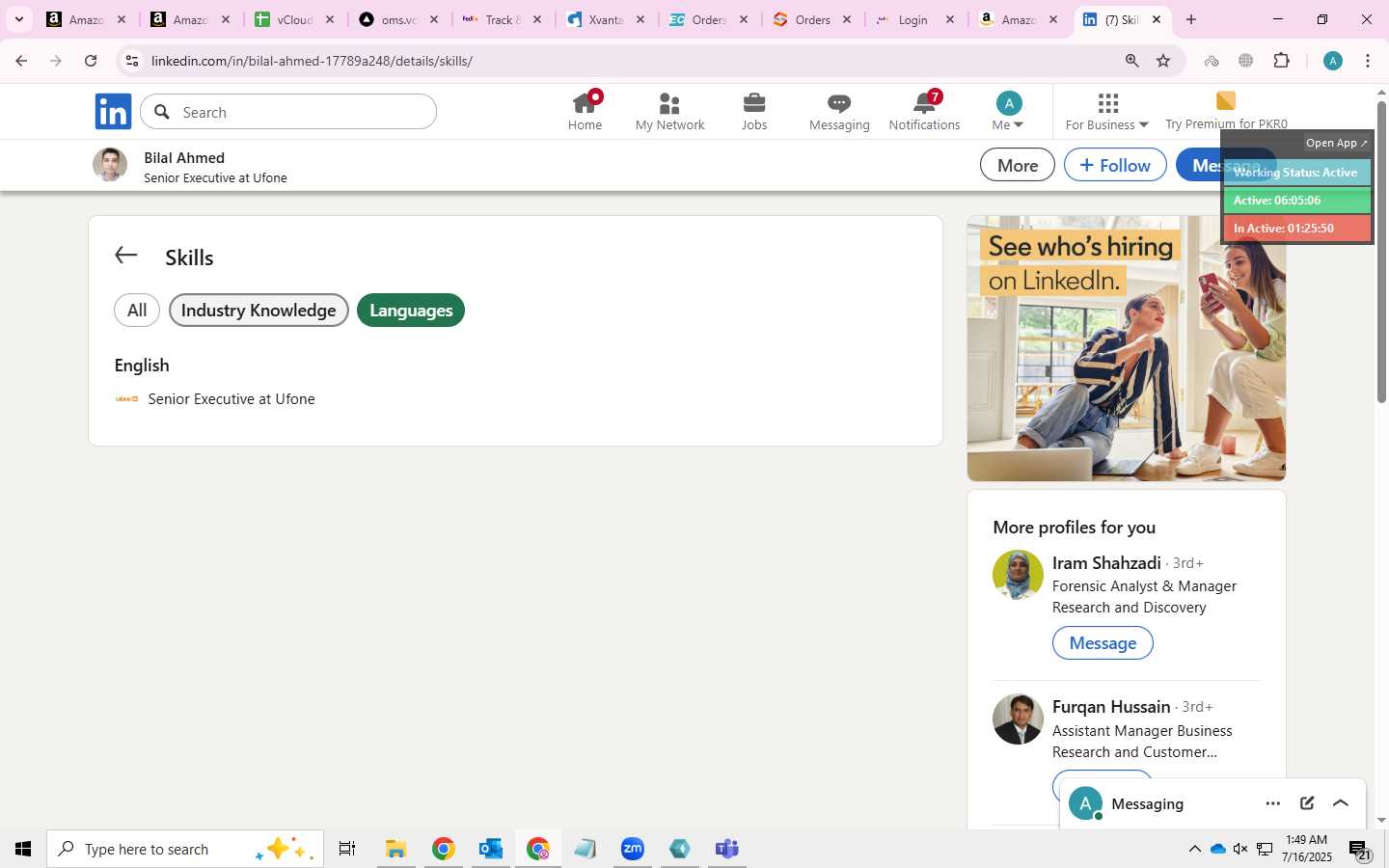Click the Ufone company logo icon
Viewport: 1389px width, 868px height.
click(126, 399)
